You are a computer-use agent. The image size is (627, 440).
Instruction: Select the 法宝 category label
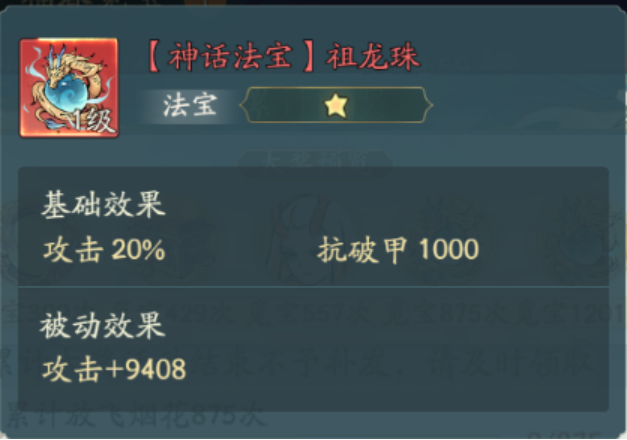tap(190, 106)
